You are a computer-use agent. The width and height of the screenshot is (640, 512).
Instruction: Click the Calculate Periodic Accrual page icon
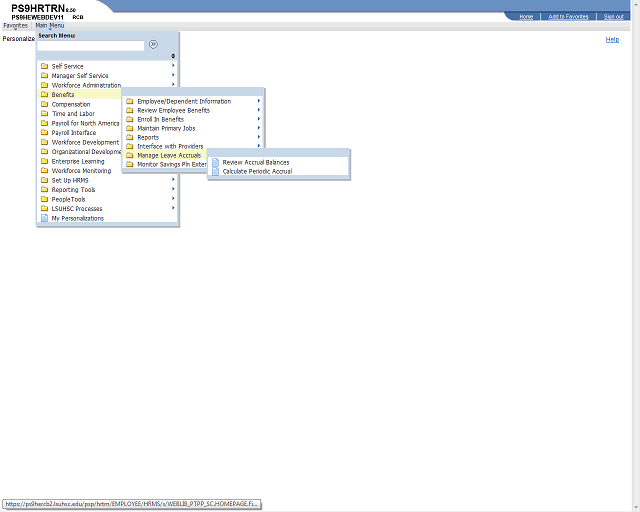216,171
